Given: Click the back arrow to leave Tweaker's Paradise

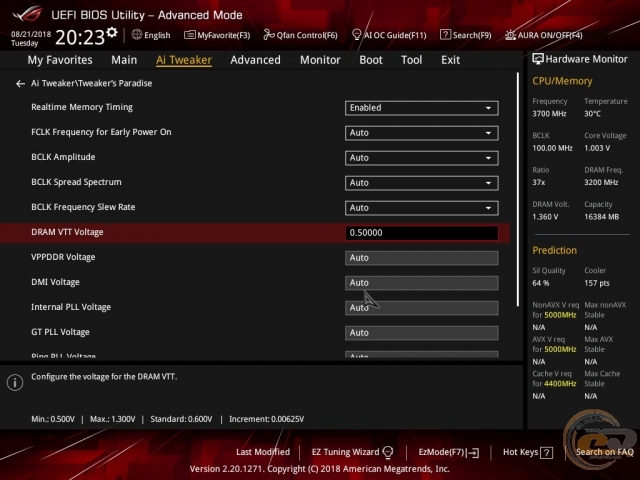Looking at the screenshot, I should (x=20, y=84).
